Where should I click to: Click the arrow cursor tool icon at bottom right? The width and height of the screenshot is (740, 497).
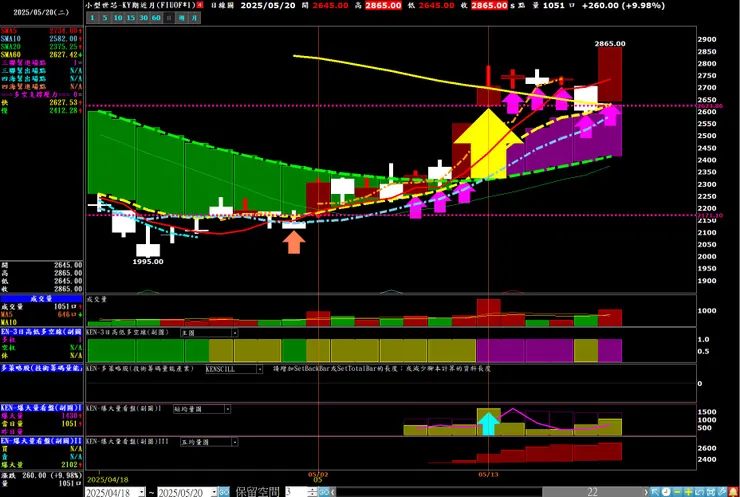click(655, 492)
